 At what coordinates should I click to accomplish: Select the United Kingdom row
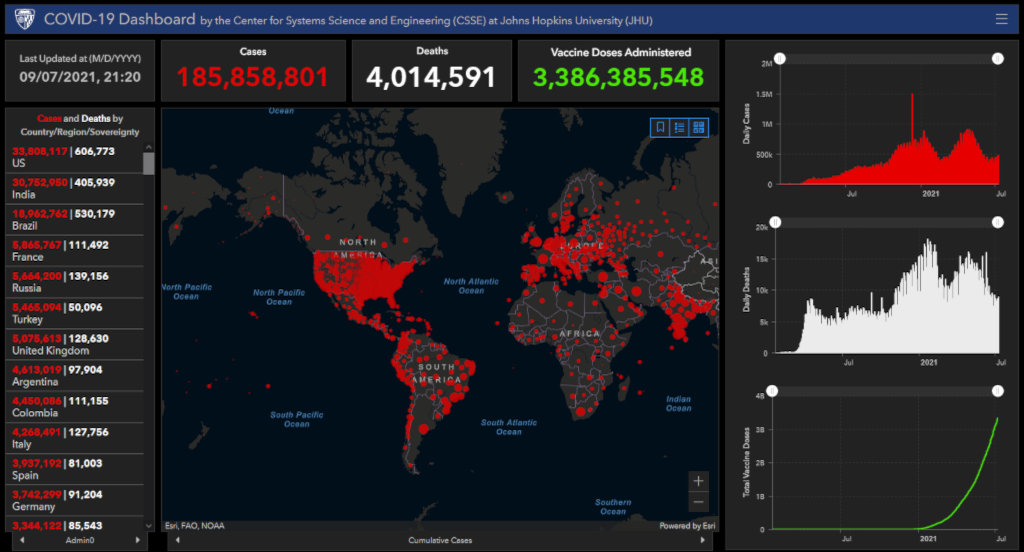[x=74, y=345]
